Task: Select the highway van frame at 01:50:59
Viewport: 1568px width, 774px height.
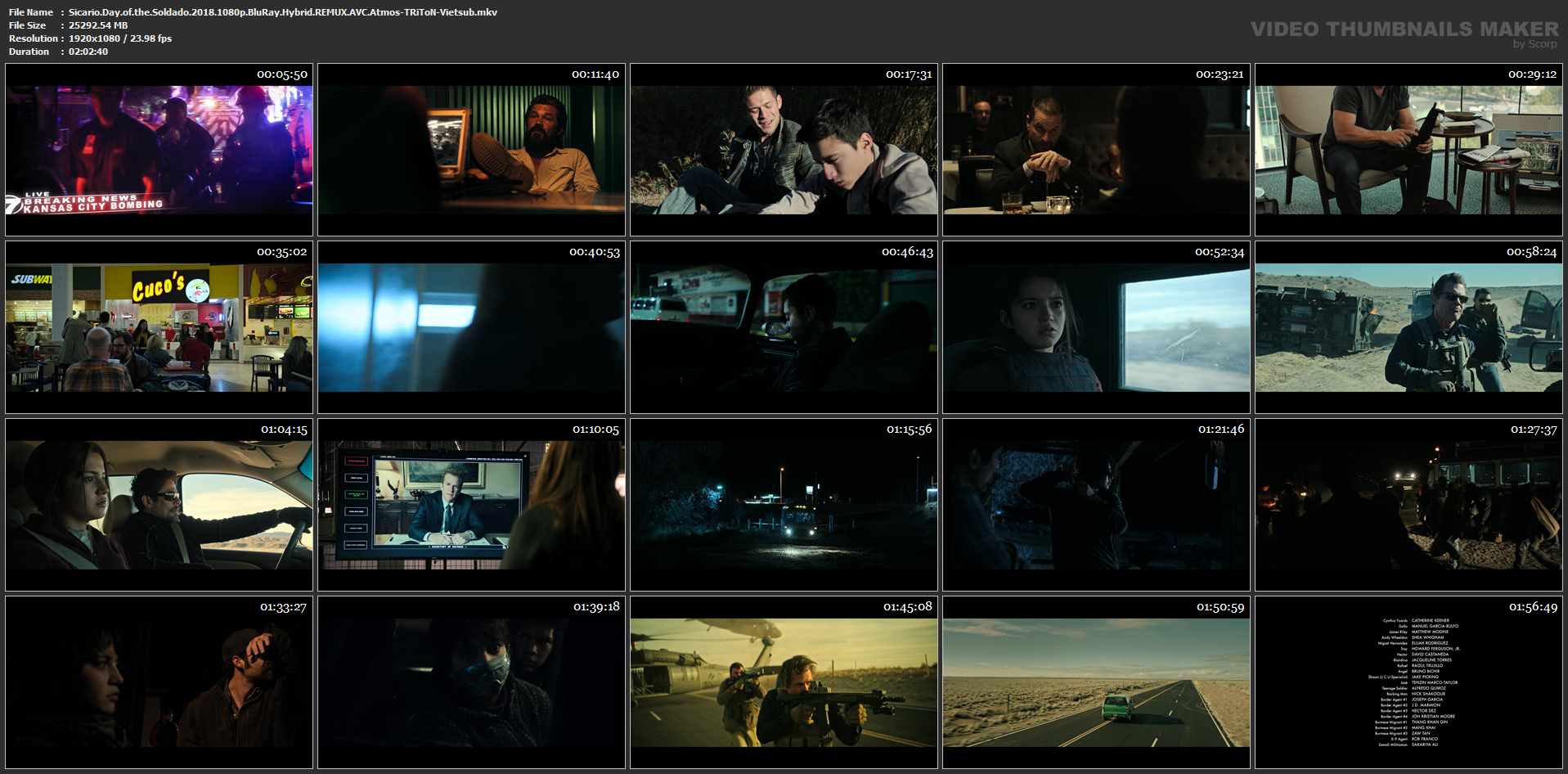Action: point(1096,682)
